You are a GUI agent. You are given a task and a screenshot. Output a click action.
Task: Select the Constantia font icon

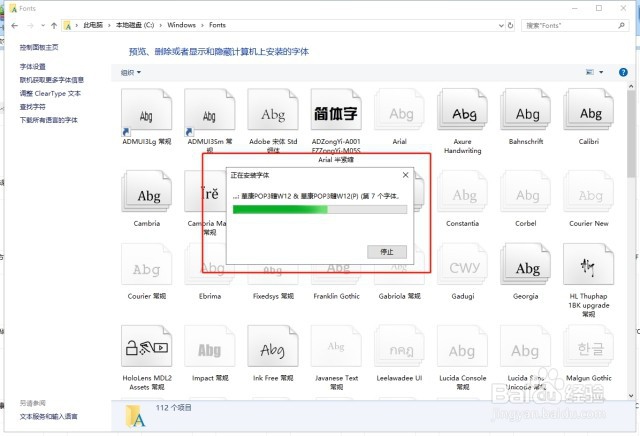point(462,192)
